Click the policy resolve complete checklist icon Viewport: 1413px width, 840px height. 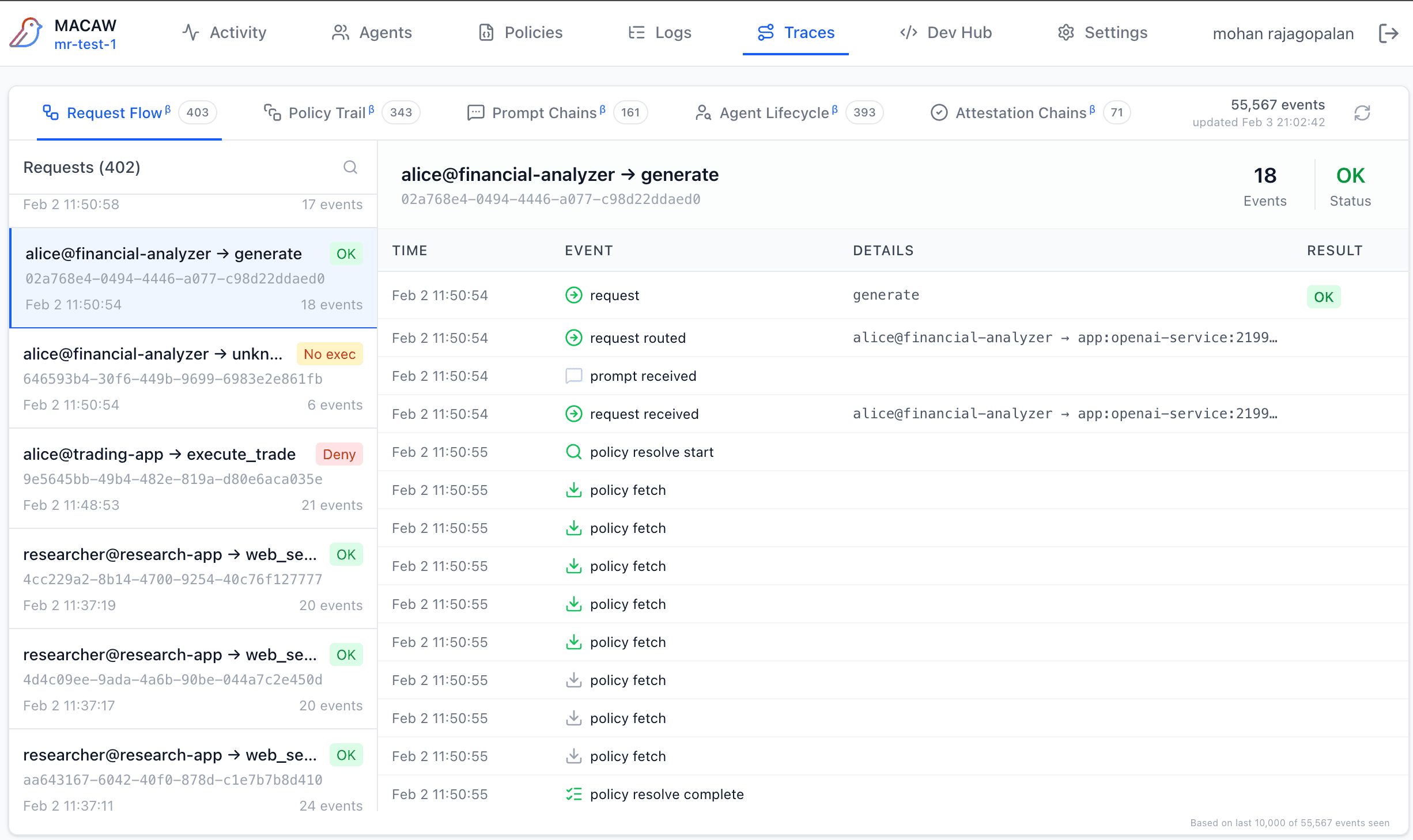tap(573, 794)
